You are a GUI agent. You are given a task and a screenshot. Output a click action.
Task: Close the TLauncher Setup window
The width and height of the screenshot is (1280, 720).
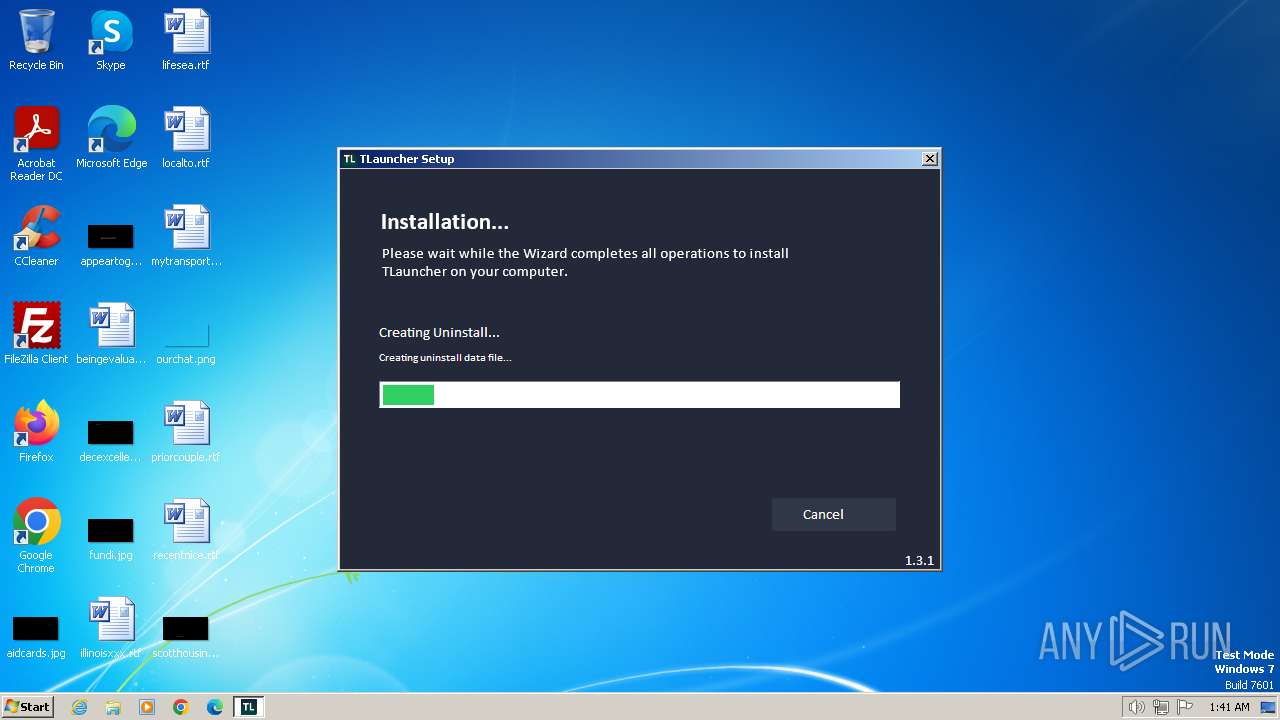click(929, 159)
